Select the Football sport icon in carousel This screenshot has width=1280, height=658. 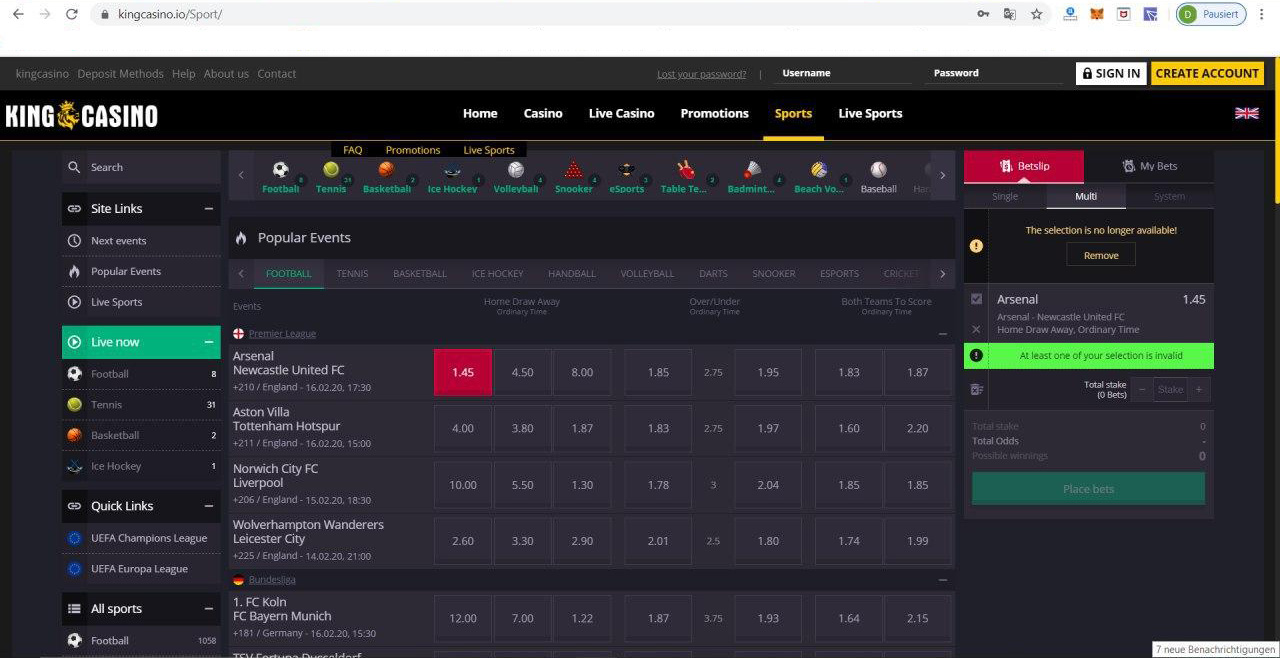[x=281, y=170]
